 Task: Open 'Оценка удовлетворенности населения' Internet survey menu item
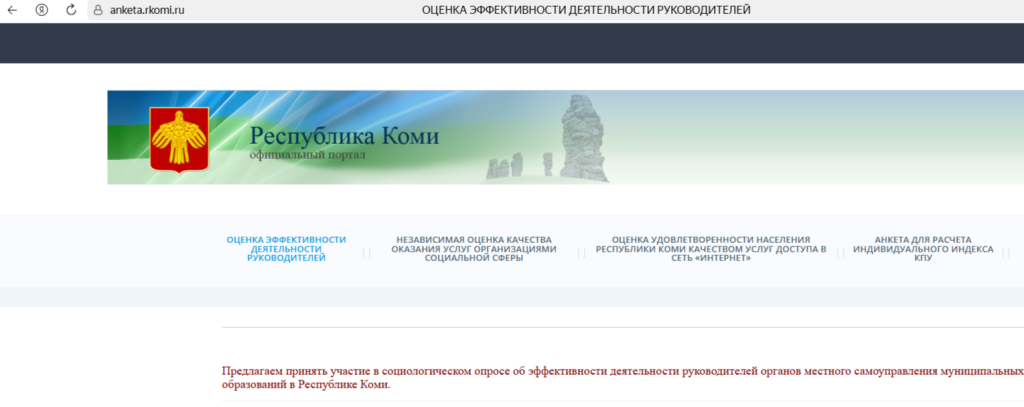pos(711,249)
